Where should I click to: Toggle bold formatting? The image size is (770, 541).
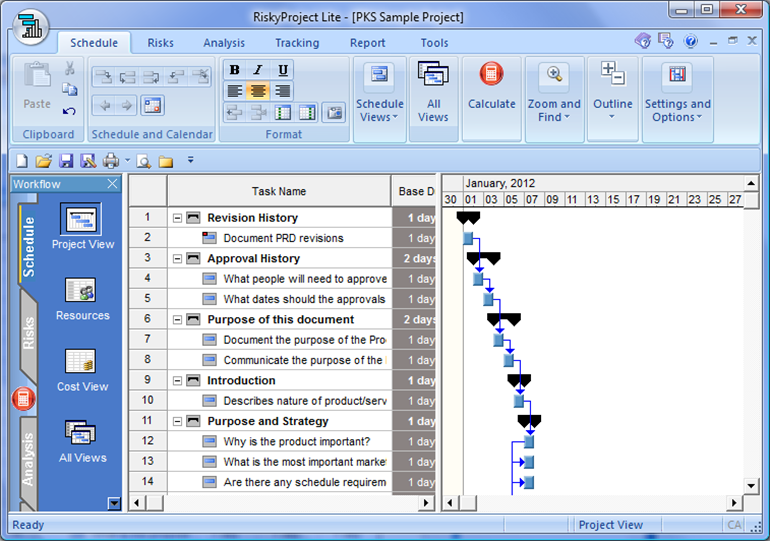[234, 70]
